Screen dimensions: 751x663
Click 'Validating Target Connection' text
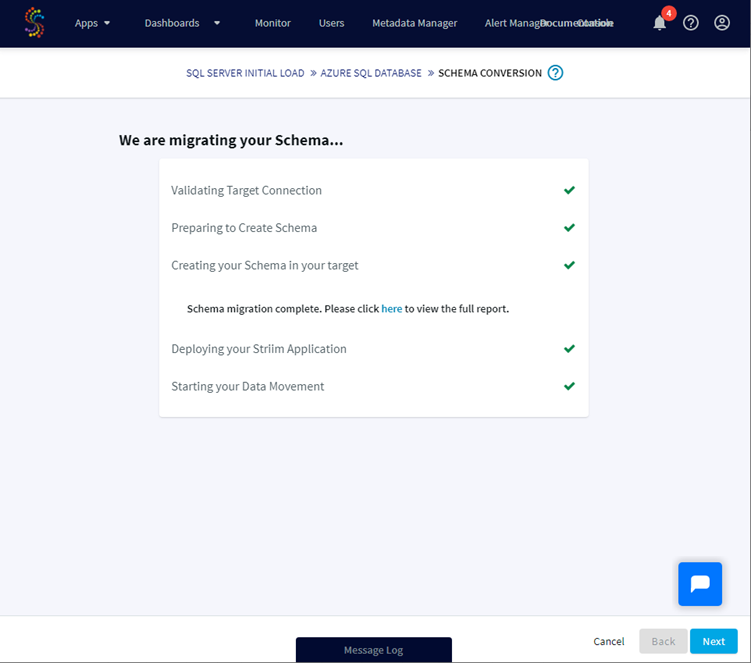click(x=246, y=190)
